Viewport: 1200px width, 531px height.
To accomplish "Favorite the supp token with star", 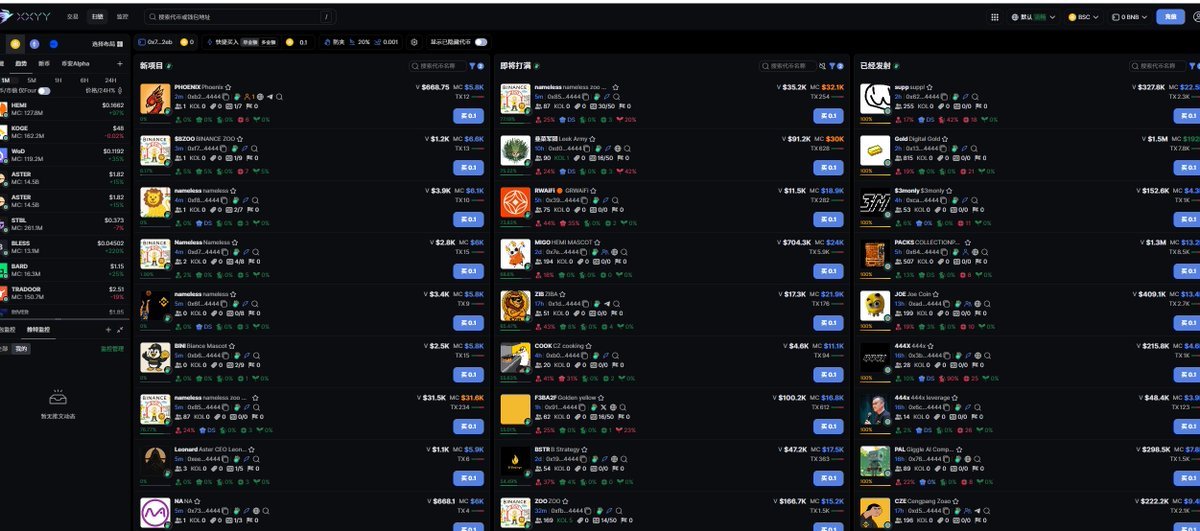I will pyautogui.click(x=929, y=87).
